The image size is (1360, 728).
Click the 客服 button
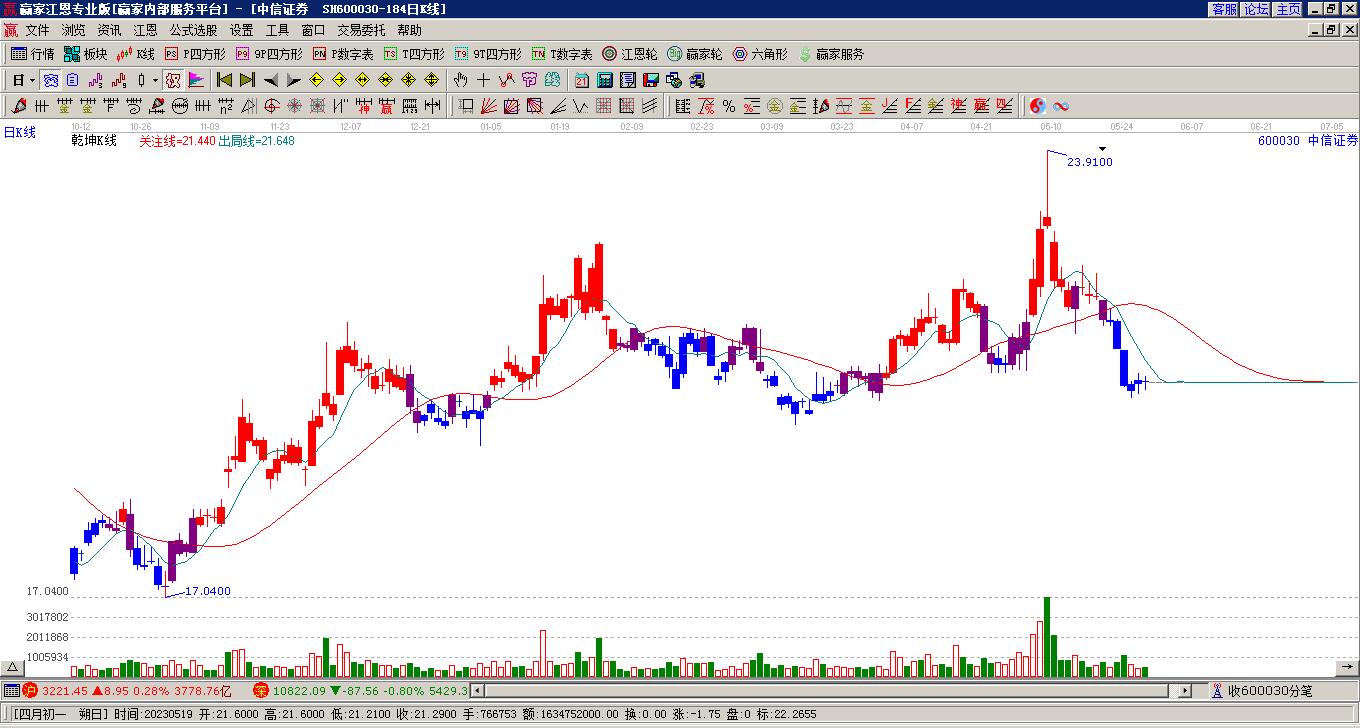click(x=1225, y=9)
